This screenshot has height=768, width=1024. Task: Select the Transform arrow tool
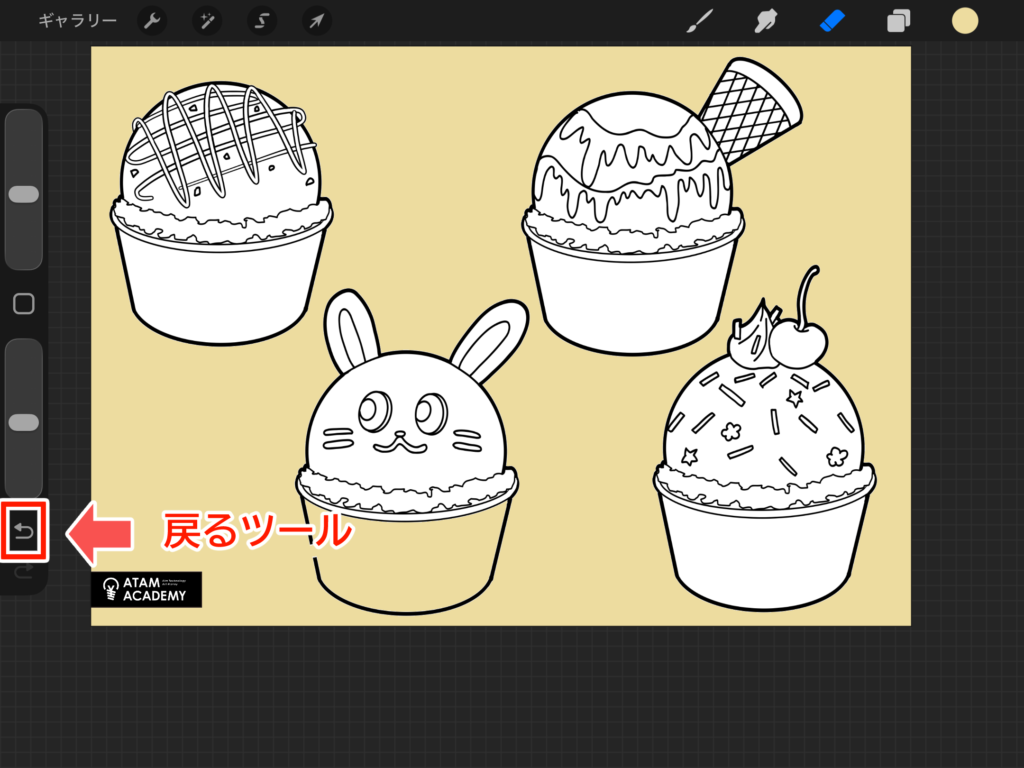click(x=317, y=21)
